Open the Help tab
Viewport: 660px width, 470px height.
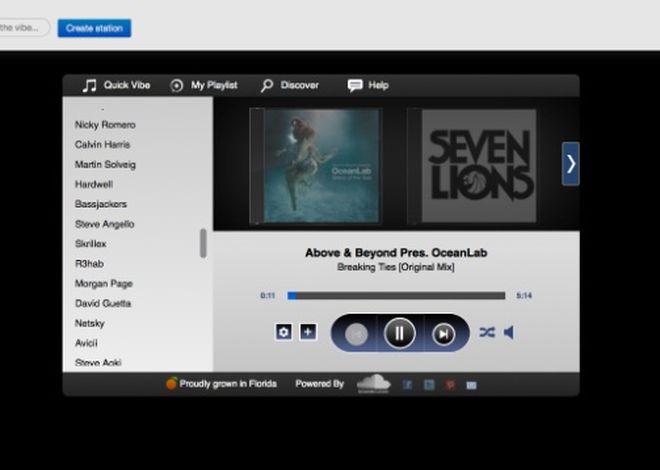[368, 85]
